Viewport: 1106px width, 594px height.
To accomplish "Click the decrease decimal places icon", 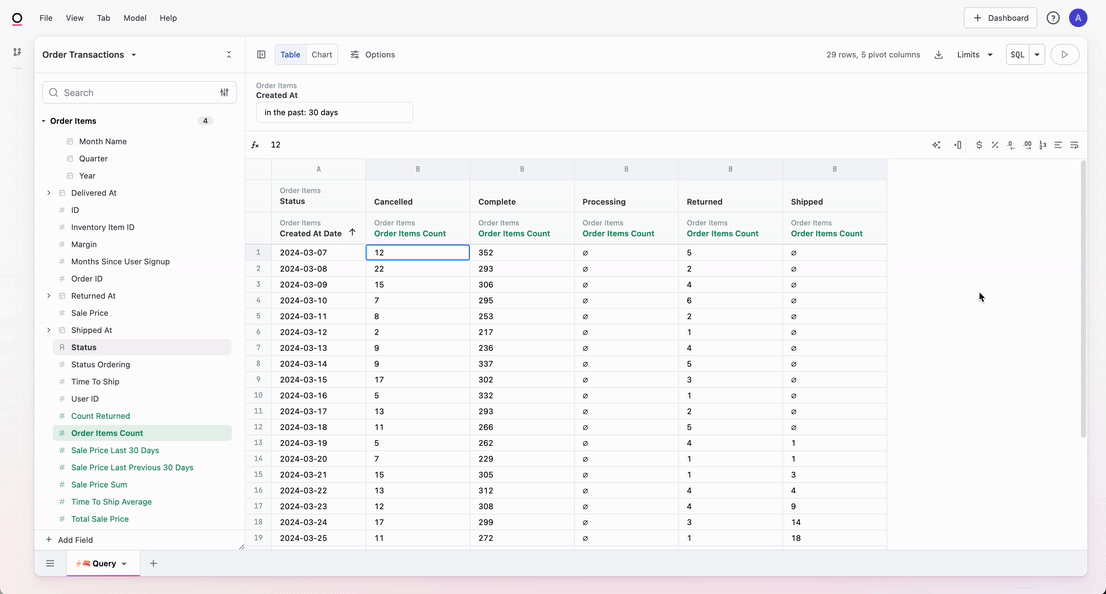I will click(x=1011, y=145).
